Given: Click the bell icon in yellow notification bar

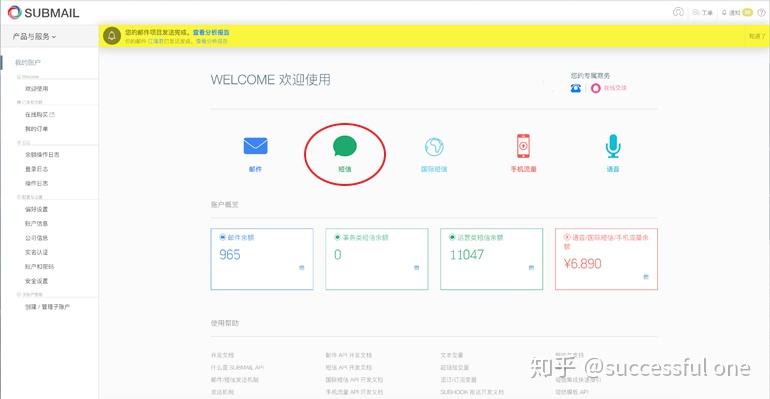Looking at the screenshot, I should point(112,36).
